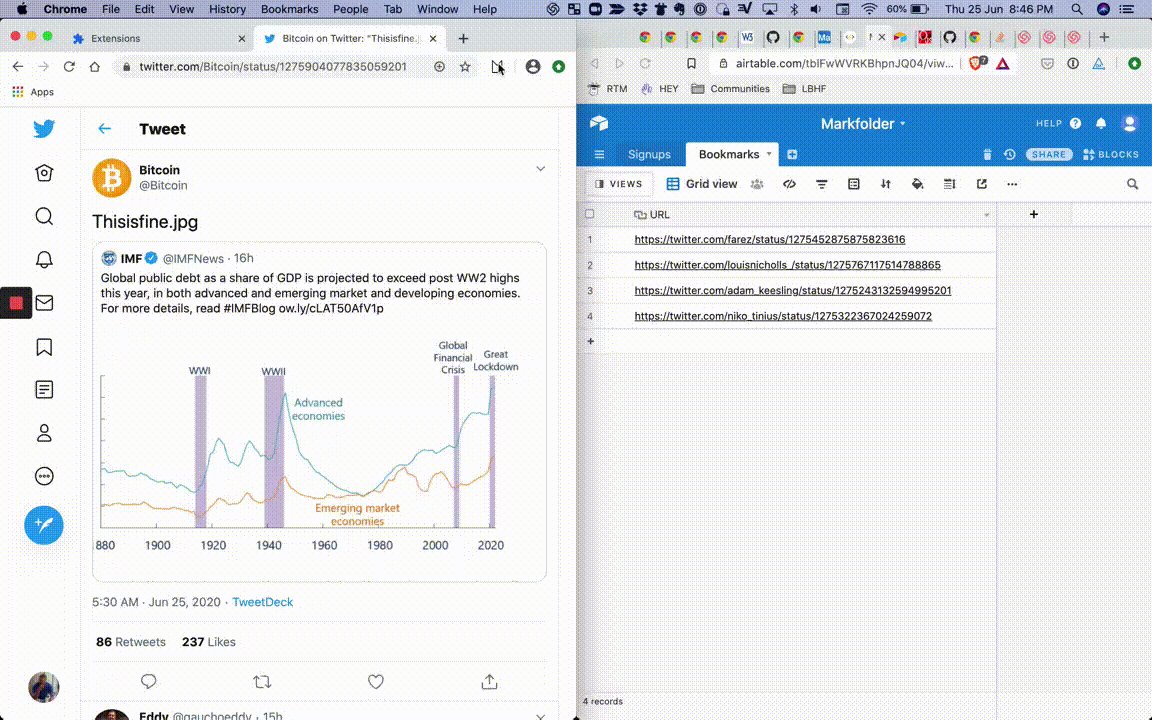Image resolution: width=1152 pixels, height=720 pixels.
Task: Open Airtable more view options ellipsis
Action: [1012, 184]
